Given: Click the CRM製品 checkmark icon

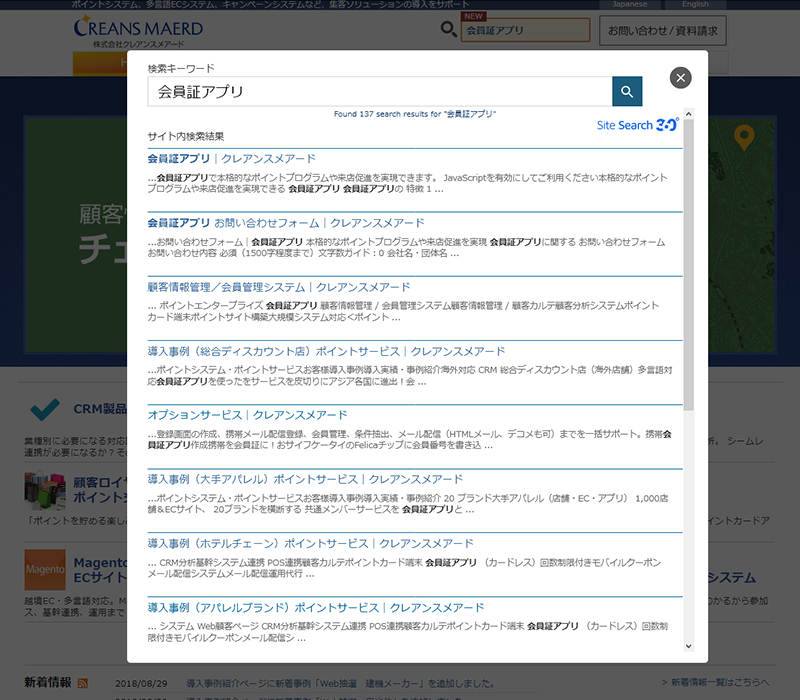Looking at the screenshot, I should [45, 410].
